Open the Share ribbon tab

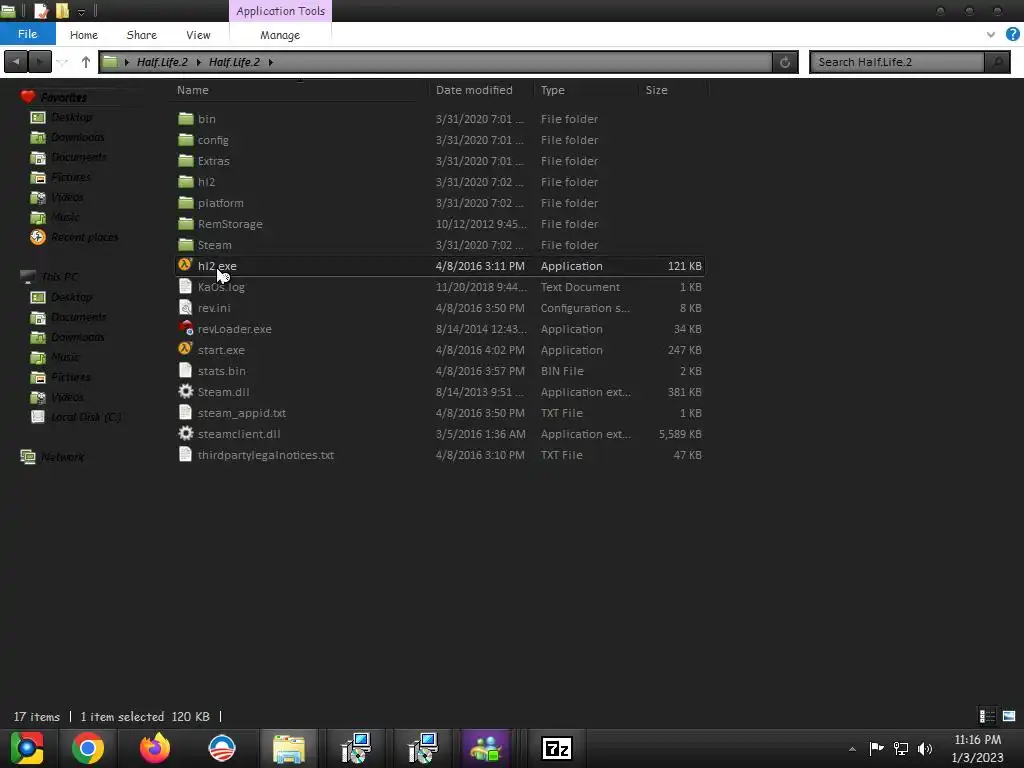[x=141, y=35]
